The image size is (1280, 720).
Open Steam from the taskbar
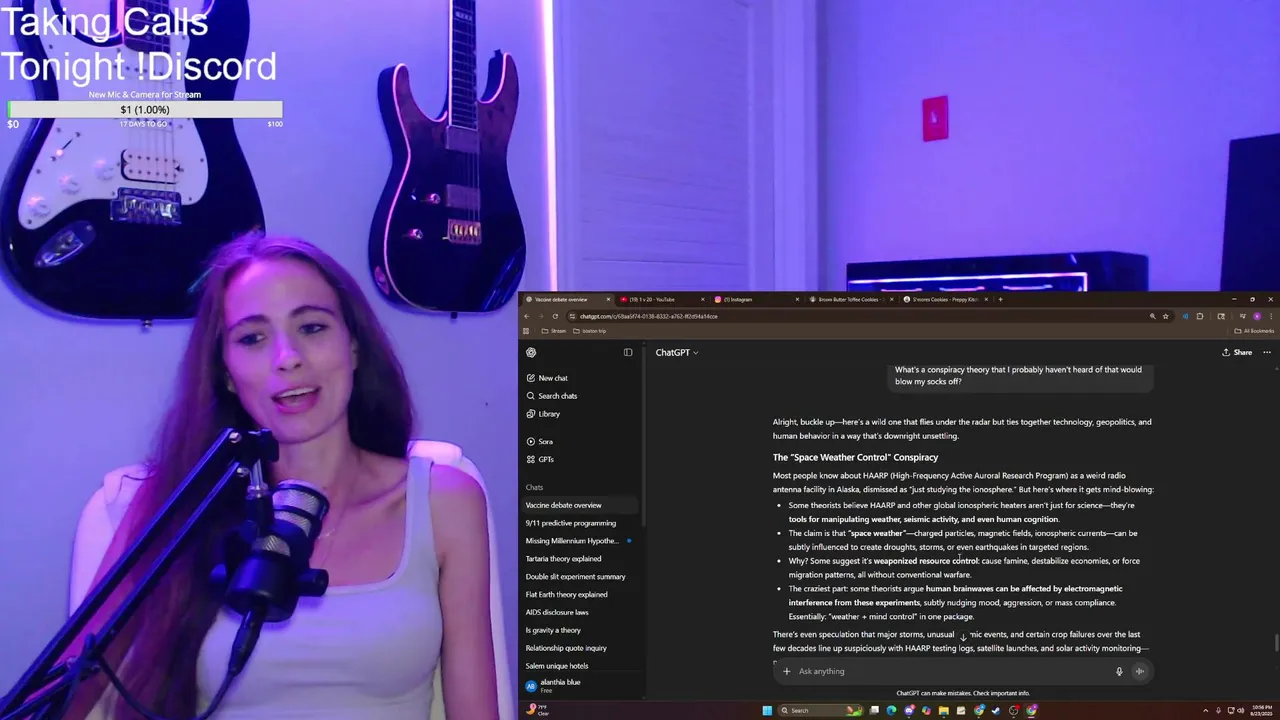tap(996, 711)
